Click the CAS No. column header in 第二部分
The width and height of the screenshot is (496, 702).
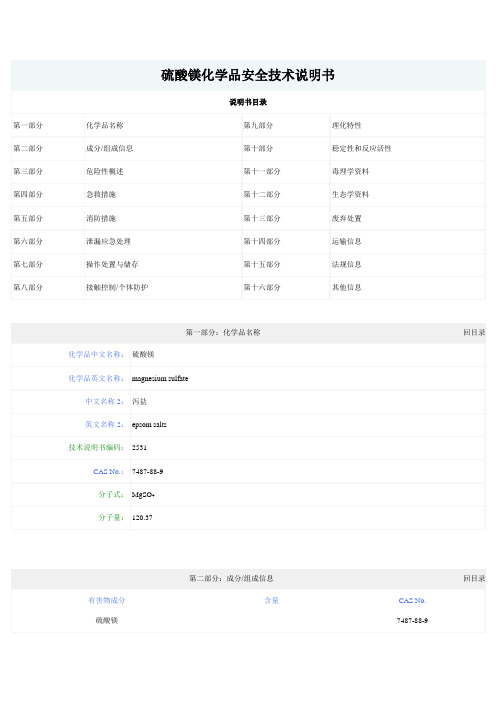pos(412,600)
